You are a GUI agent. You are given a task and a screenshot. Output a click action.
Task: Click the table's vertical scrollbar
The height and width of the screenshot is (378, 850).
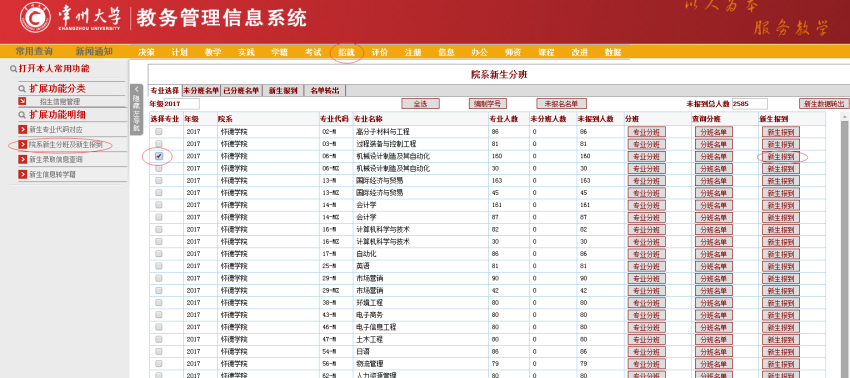pyautogui.click(x=844, y=244)
